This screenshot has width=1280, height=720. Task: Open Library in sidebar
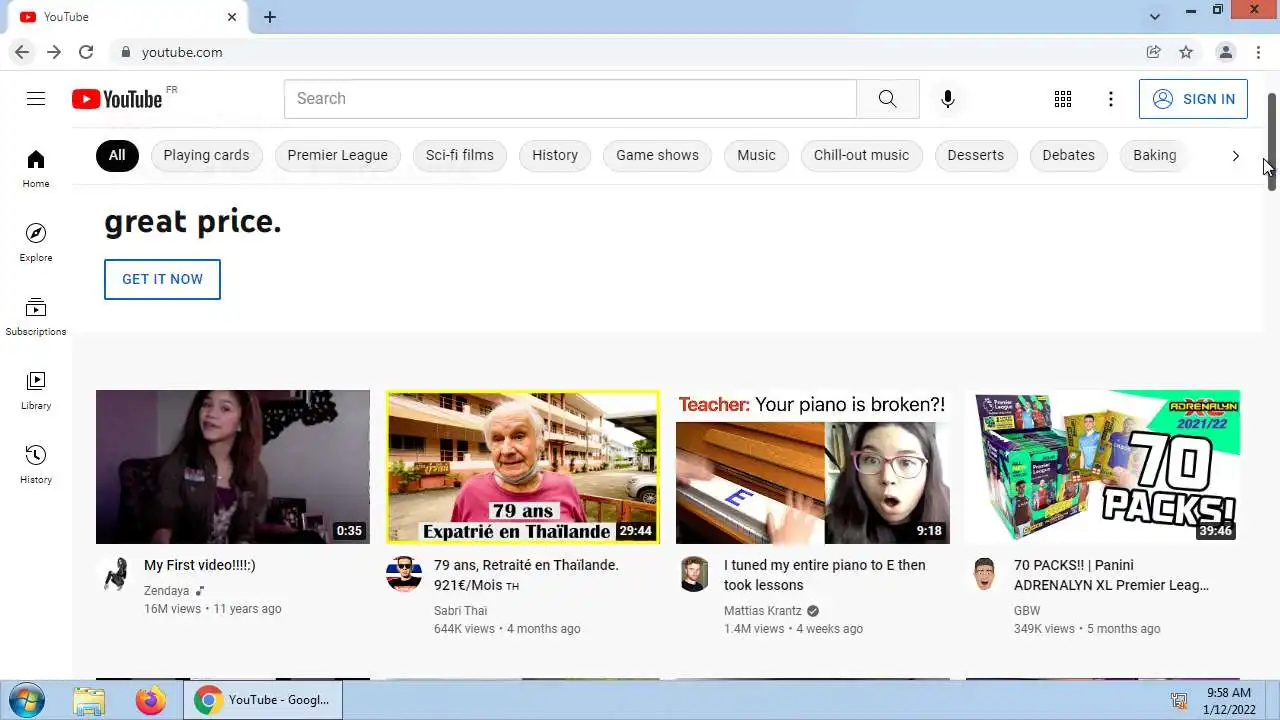click(36, 391)
